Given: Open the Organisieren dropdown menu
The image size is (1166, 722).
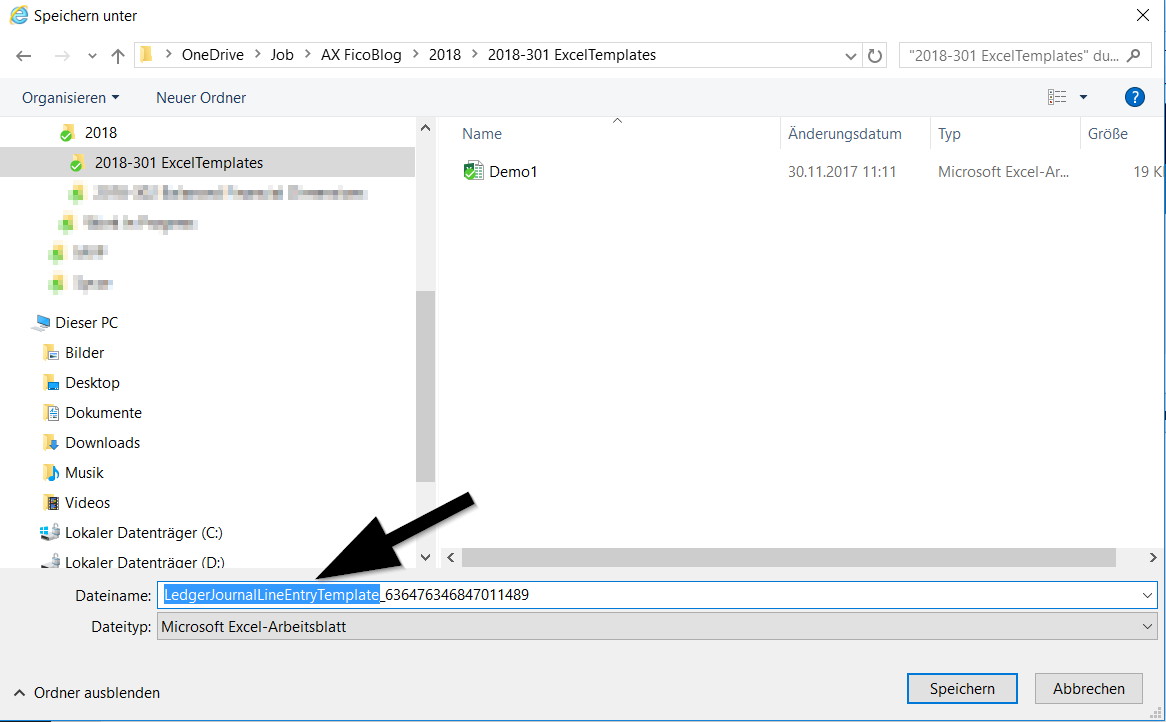Looking at the screenshot, I should click(70, 97).
